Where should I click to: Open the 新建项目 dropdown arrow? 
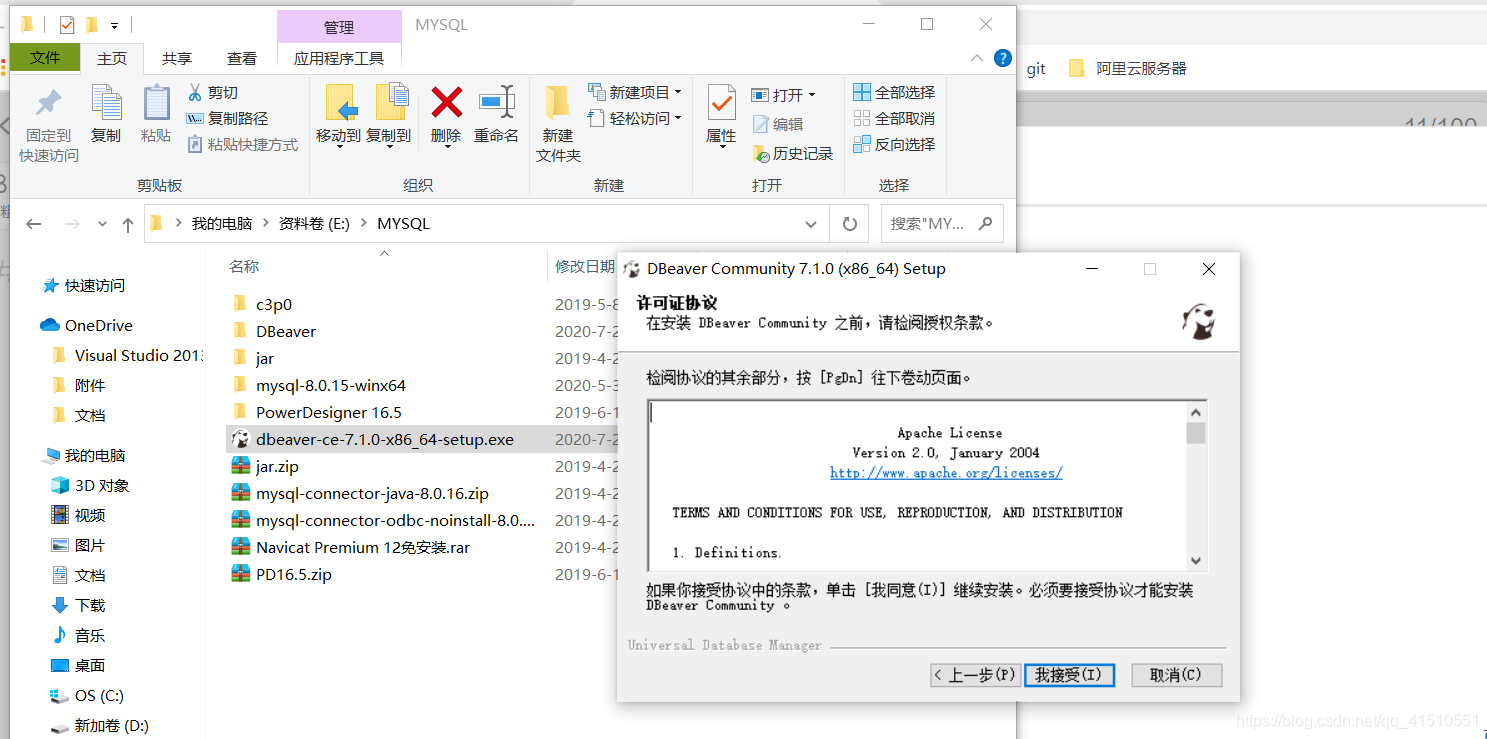(680, 93)
